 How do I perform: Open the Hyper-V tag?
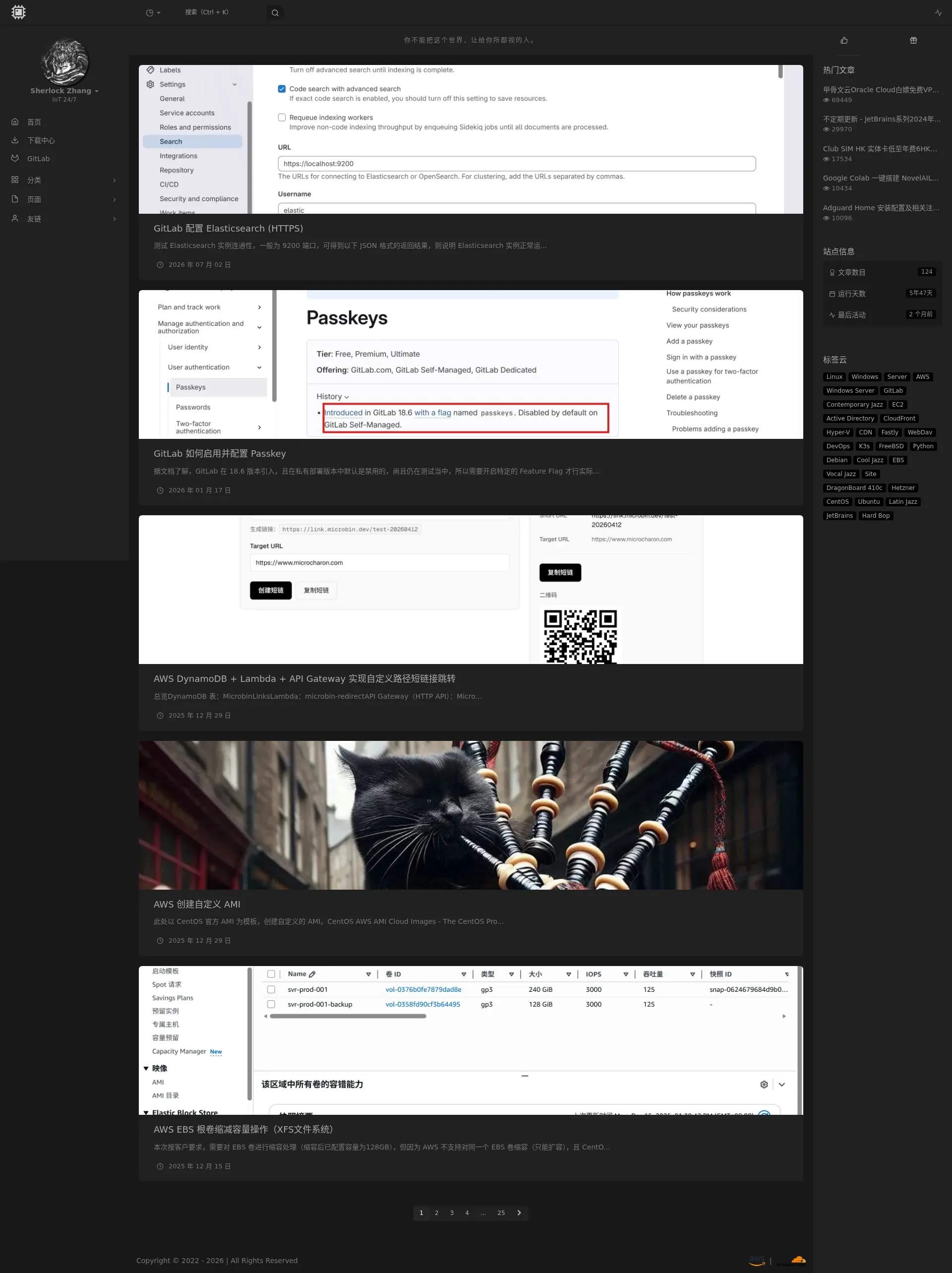point(838,432)
